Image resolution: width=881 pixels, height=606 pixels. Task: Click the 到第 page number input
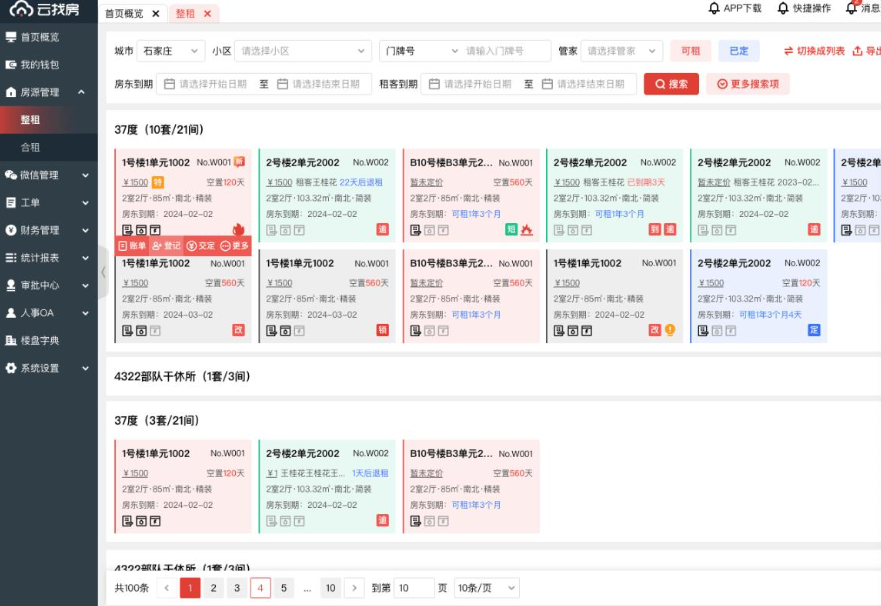click(414, 588)
